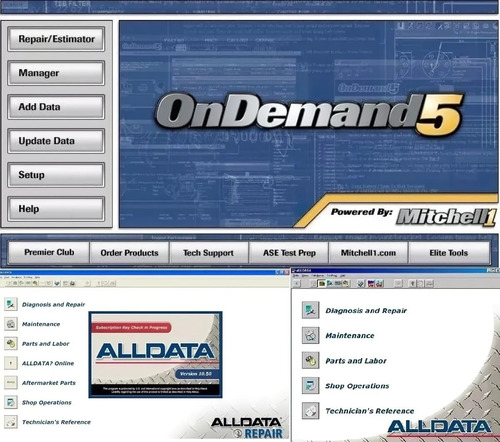Open 'Shop Operations' link in ALLDATA Repair window
This screenshot has height=442, width=500.
47,403
